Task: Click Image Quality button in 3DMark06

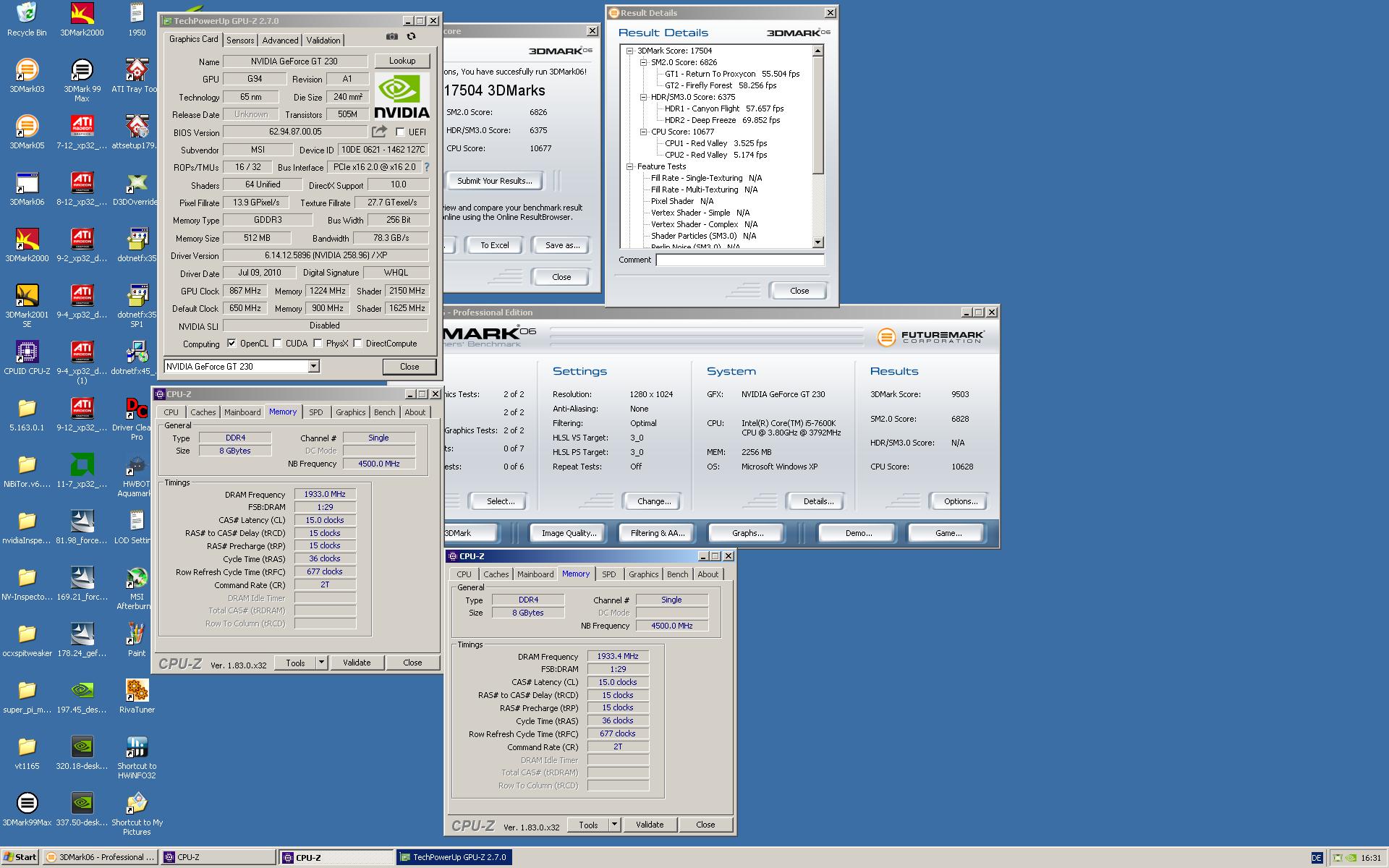Action: pos(569,533)
